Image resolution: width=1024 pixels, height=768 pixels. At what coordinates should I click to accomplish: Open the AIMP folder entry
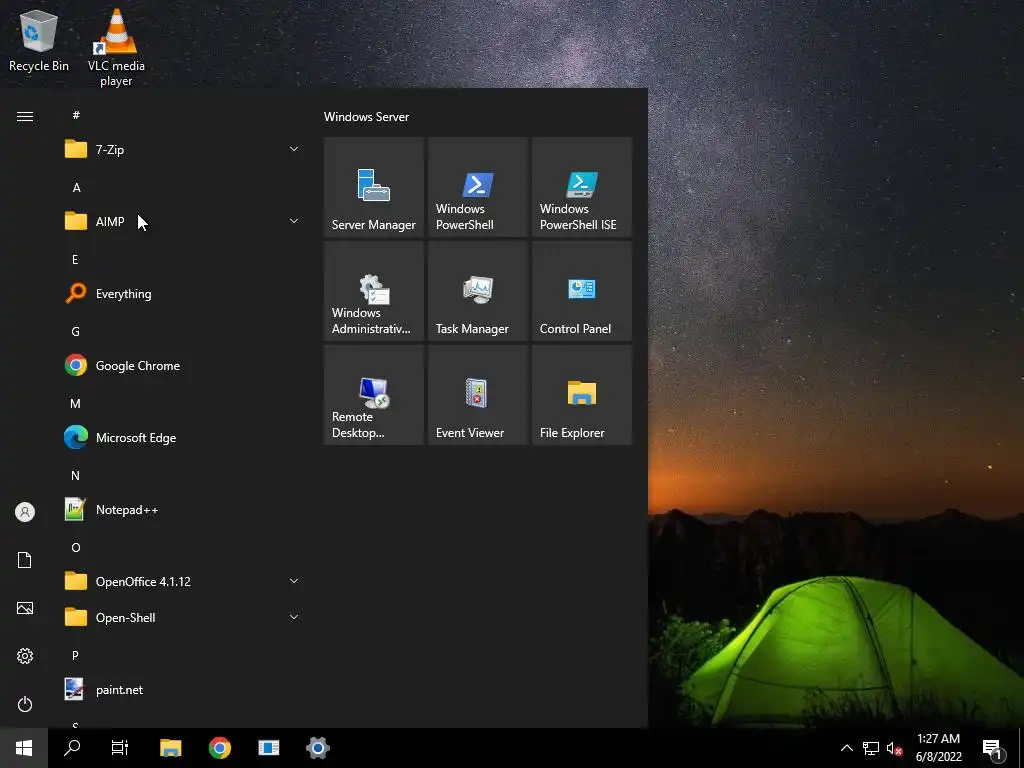(182, 221)
